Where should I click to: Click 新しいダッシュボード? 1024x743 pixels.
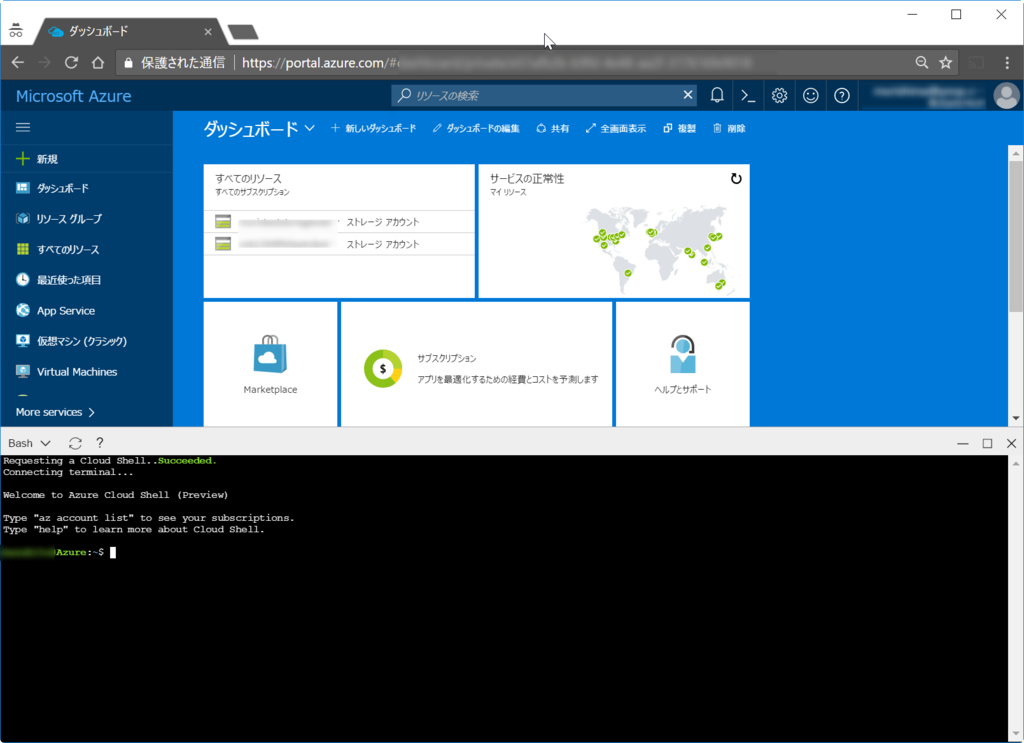tap(374, 129)
